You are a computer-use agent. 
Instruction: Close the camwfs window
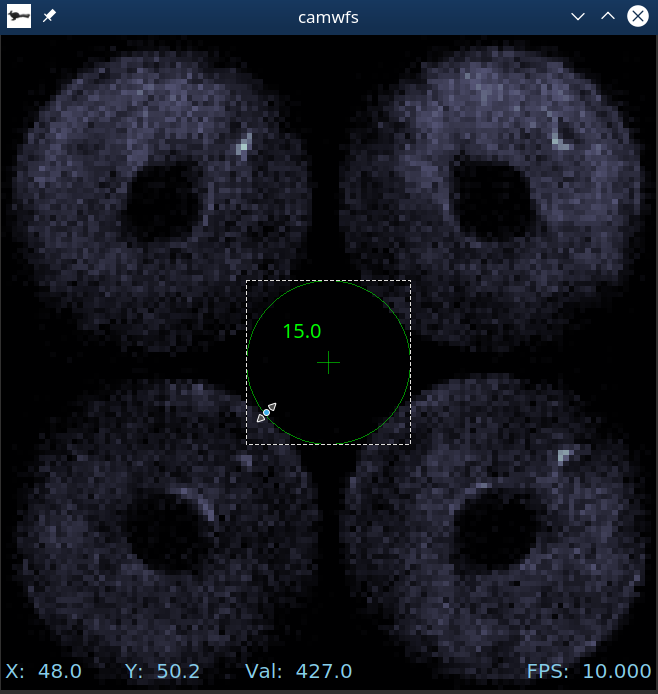638,16
